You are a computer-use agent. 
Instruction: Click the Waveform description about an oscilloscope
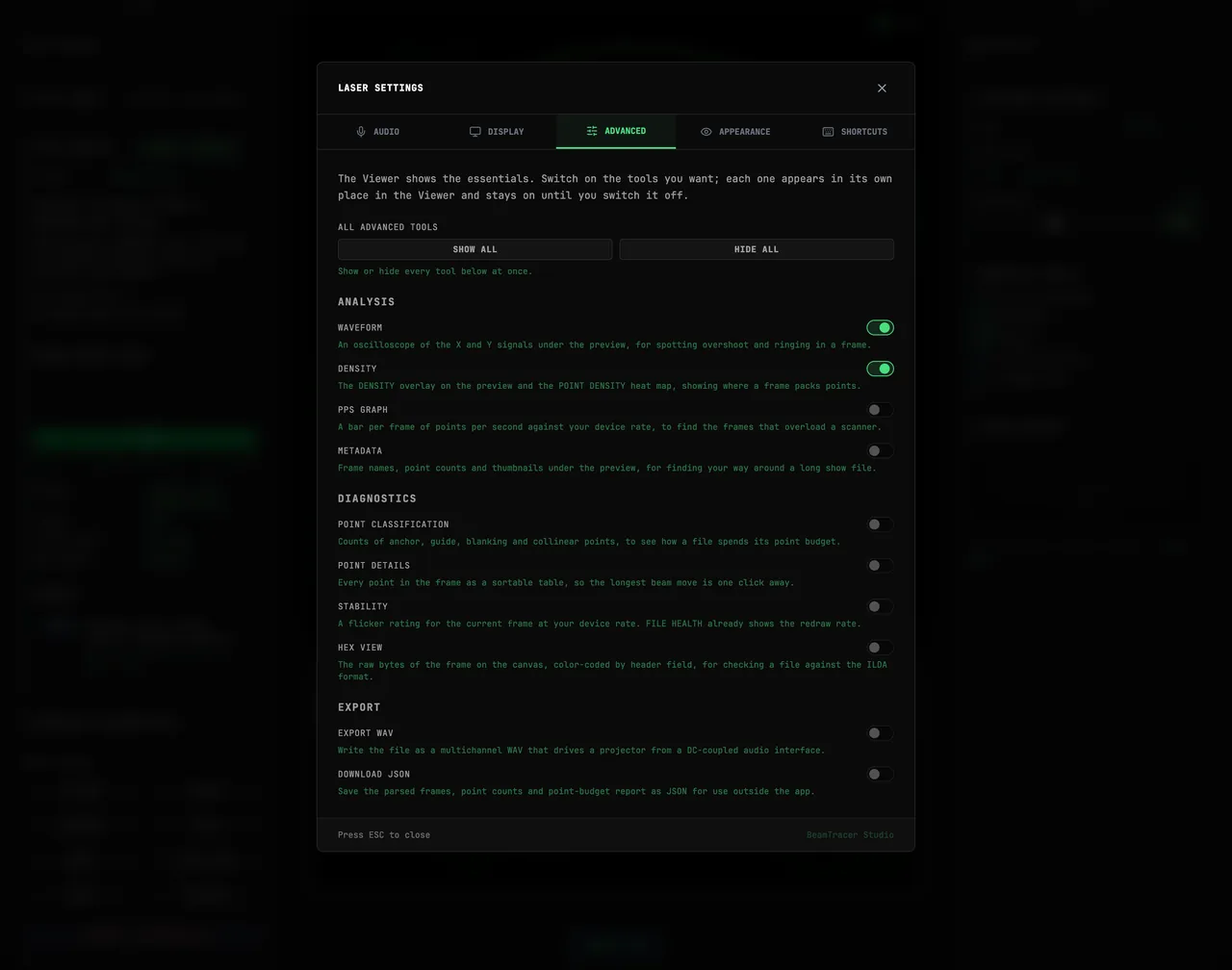(x=604, y=345)
